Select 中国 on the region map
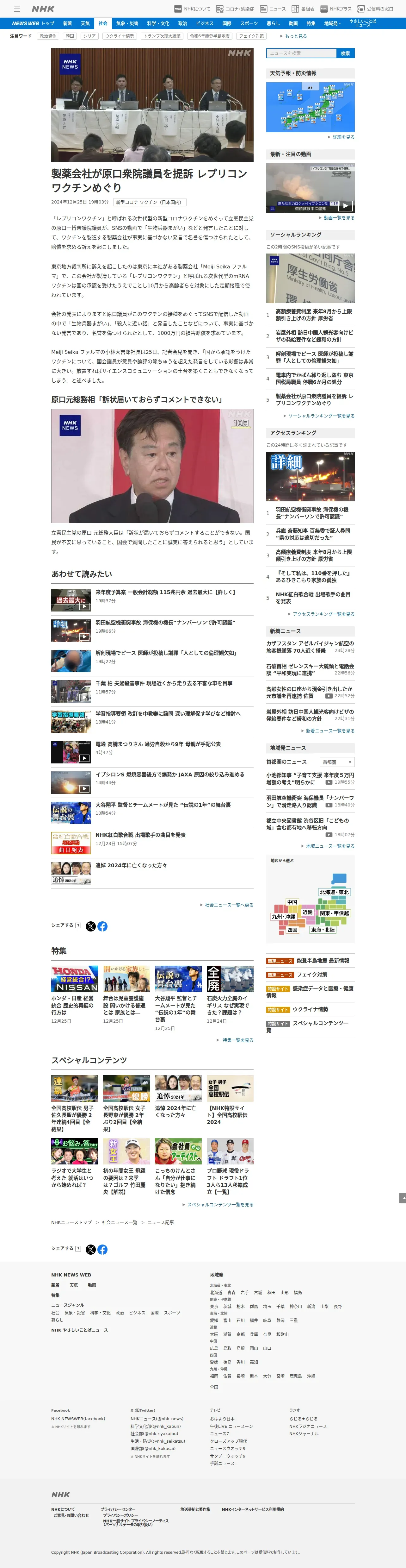 (x=292, y=902)
